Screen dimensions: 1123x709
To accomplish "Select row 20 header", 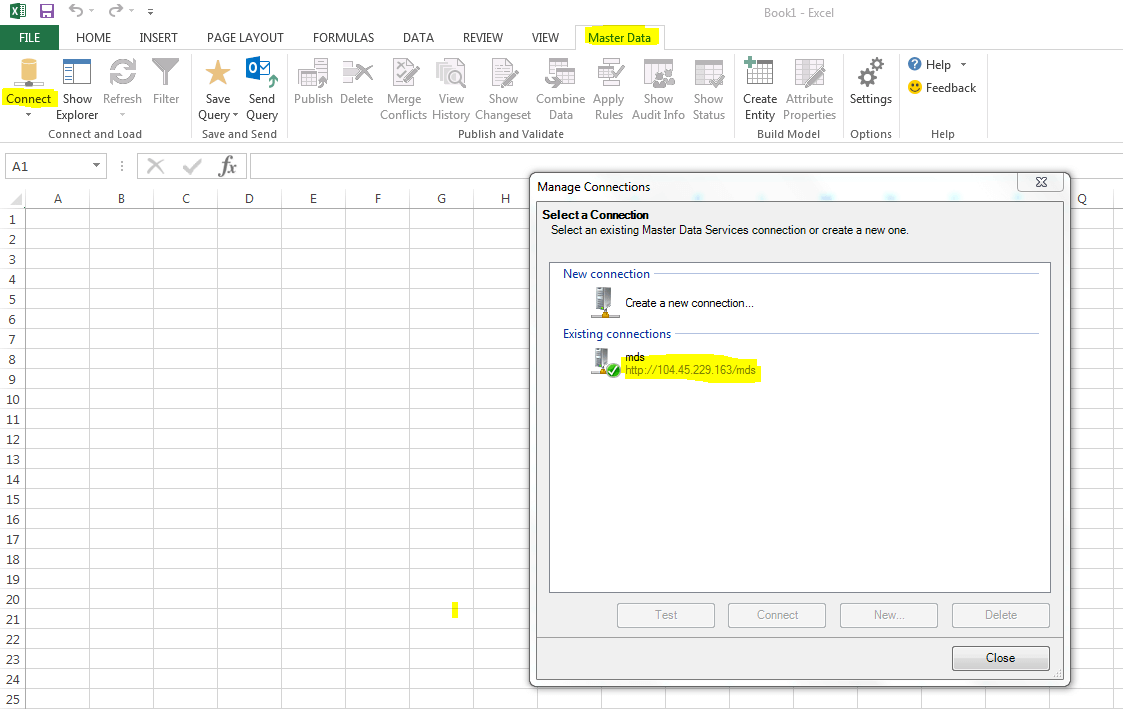I will pyautogui.click(x=13, y=599).
